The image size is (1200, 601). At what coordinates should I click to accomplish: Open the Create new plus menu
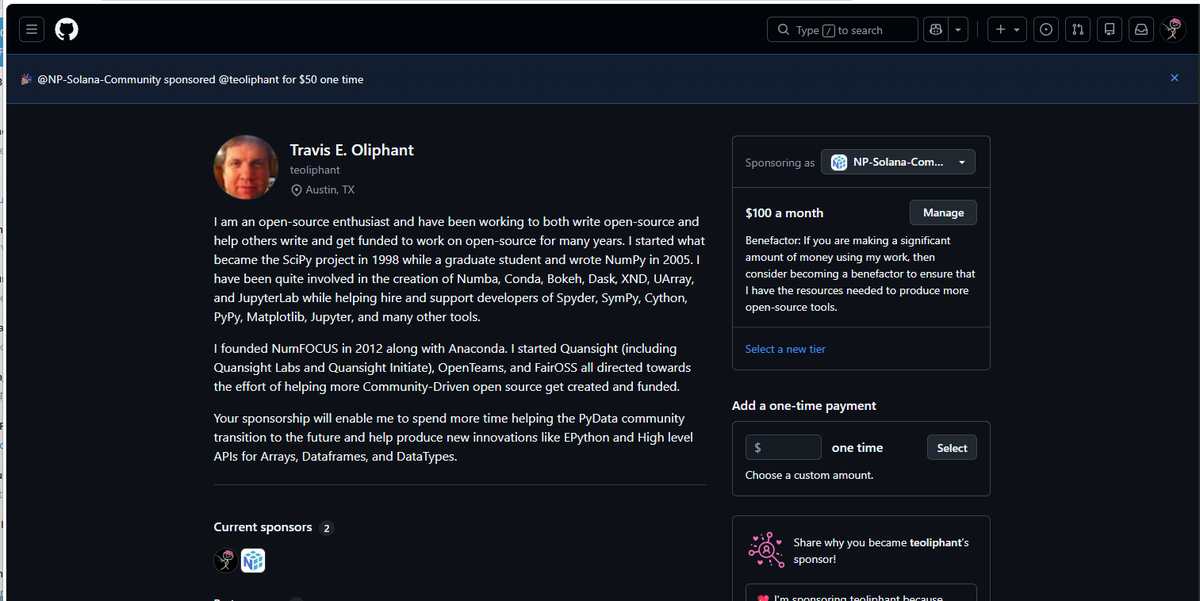(x=1007, y=30)
